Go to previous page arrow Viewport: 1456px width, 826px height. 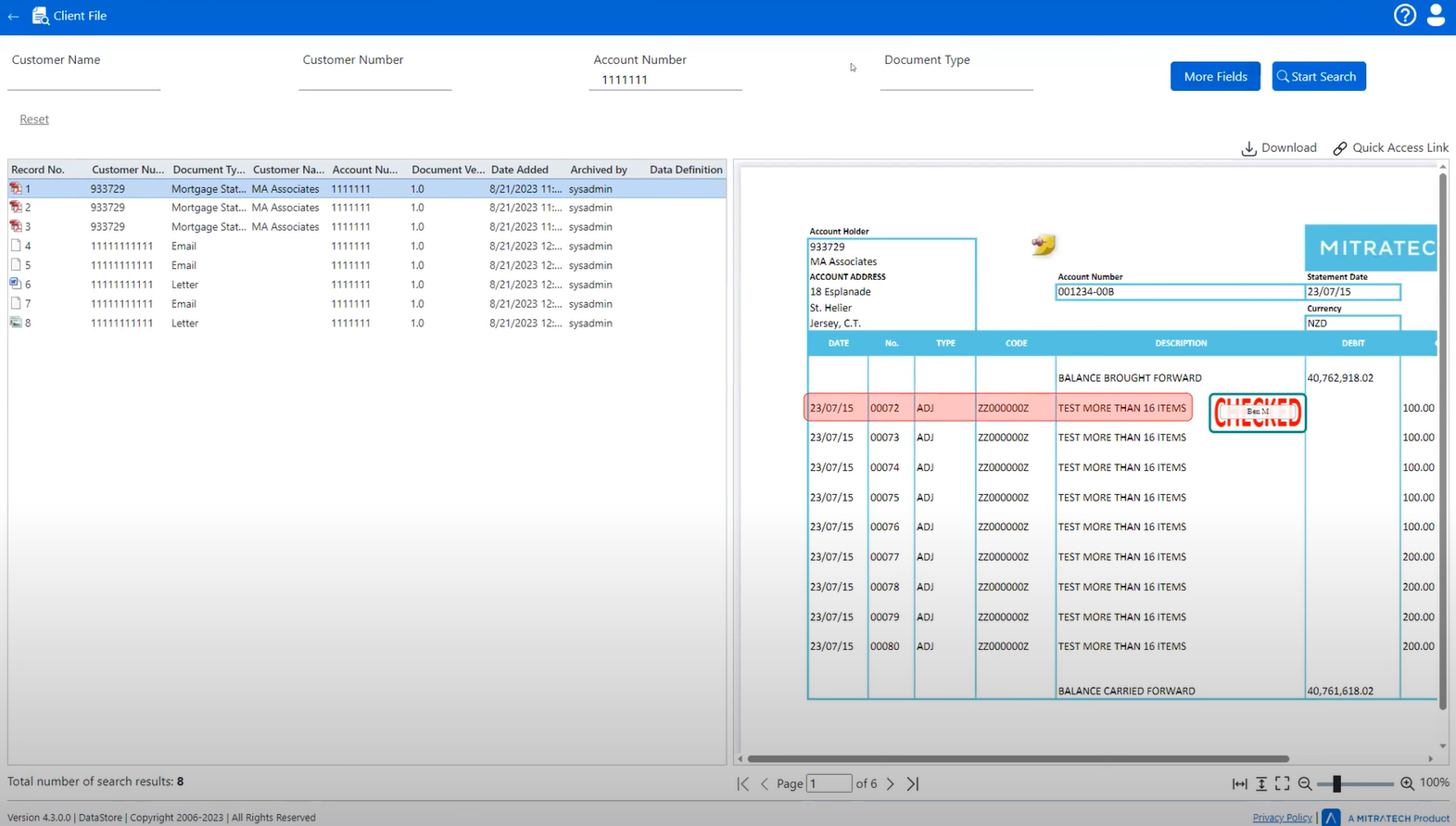[x=765, y=783]
